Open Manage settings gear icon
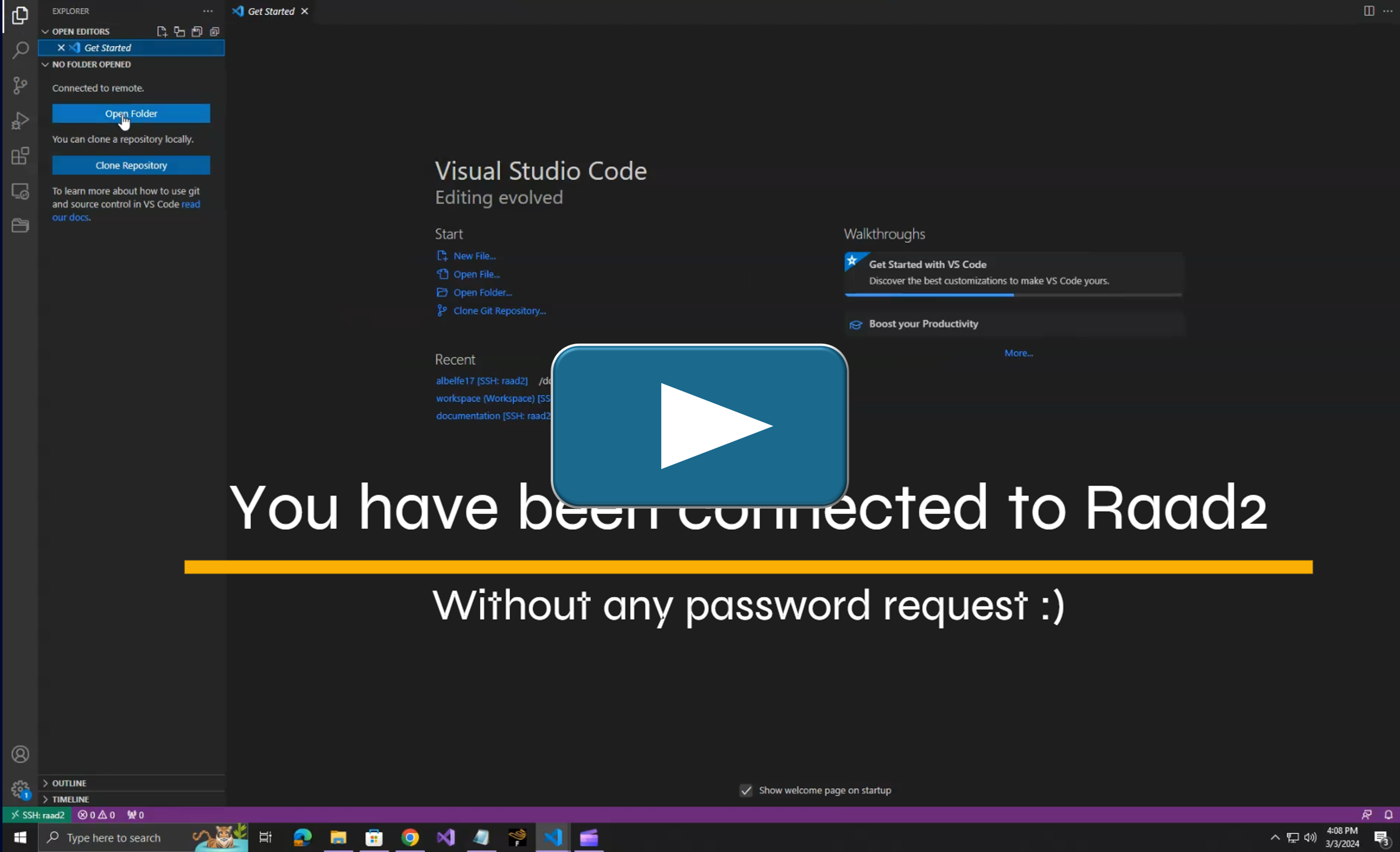The width and height of the screenshot is (1400, 852). [20, 788]
